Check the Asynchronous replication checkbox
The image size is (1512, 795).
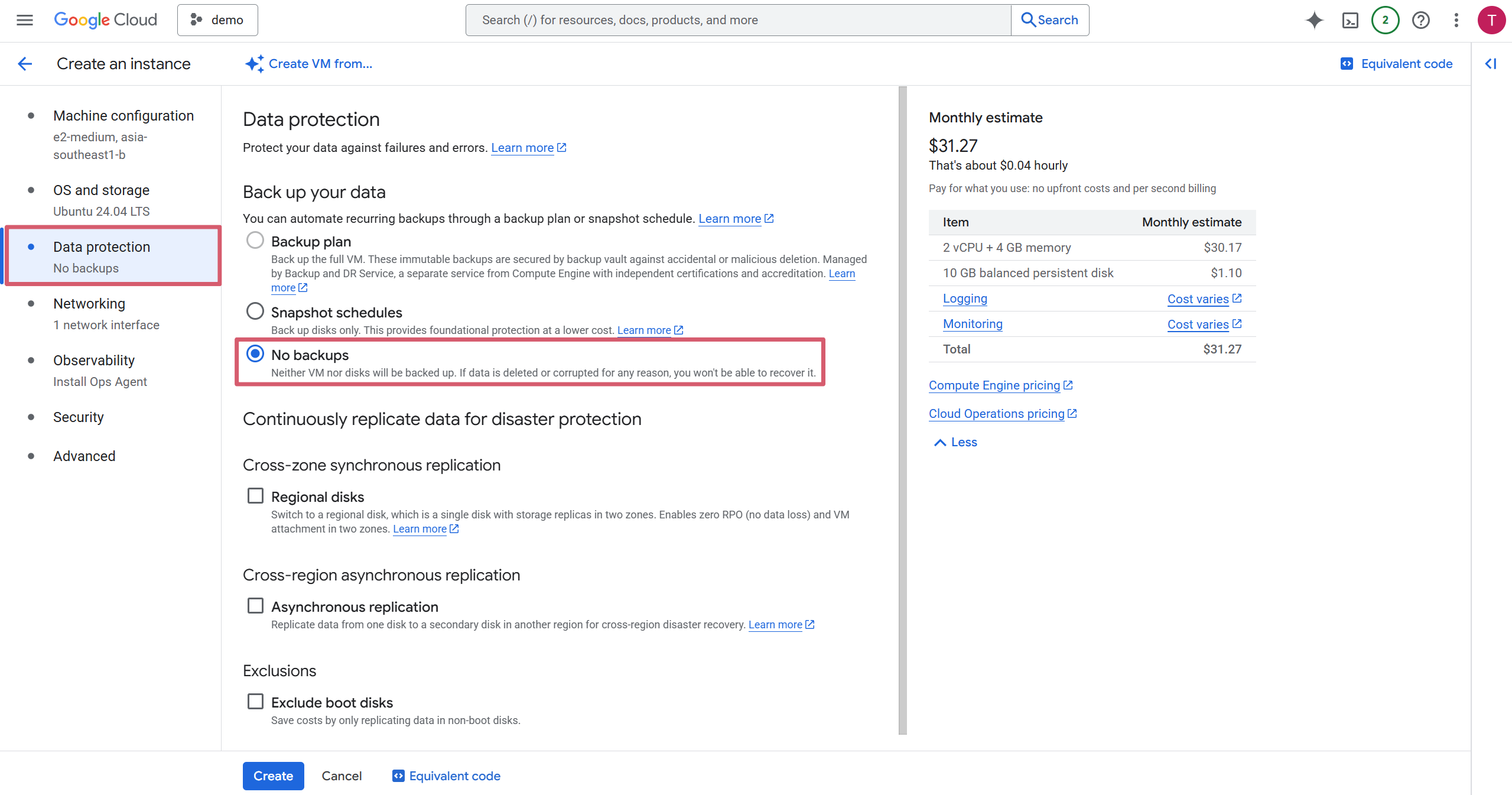click(x=255, y=606)
